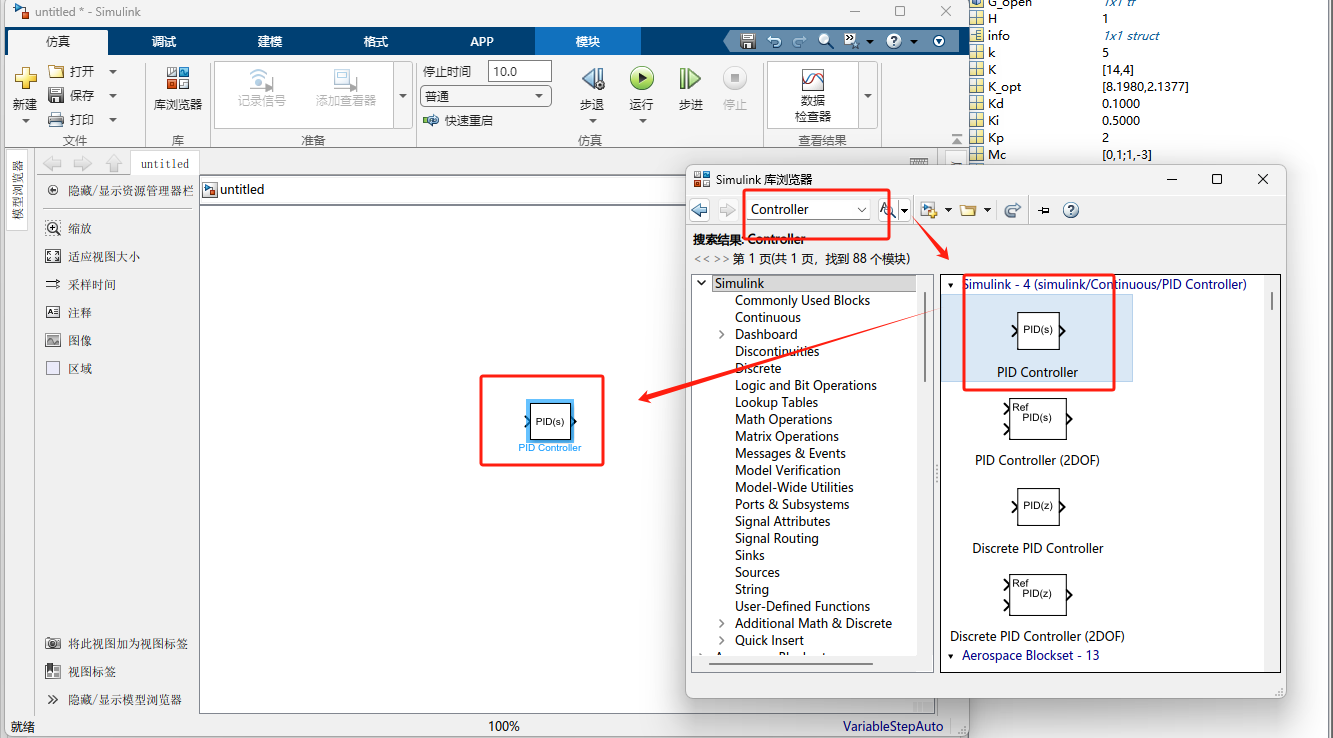This screenshot has height=738, width=1333.
Task: Click the save icon in quick access toolbar
Action: pos(747,41)
